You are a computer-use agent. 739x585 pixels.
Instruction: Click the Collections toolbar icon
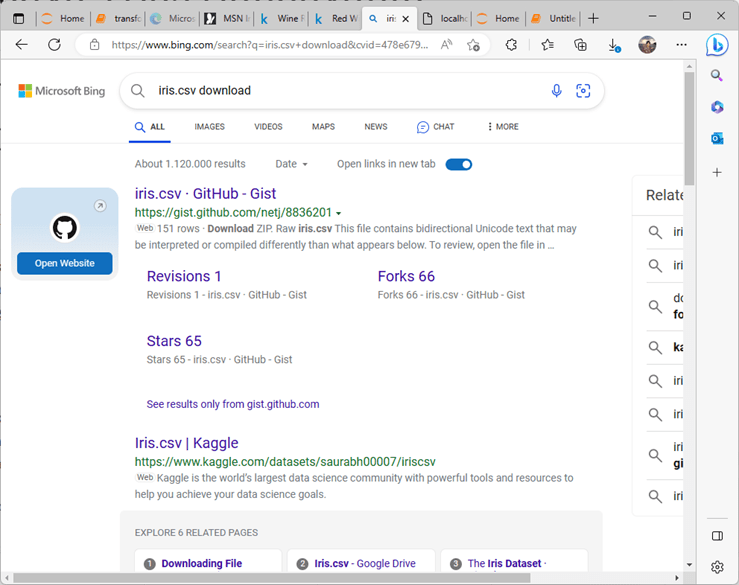tap(581, 45)
